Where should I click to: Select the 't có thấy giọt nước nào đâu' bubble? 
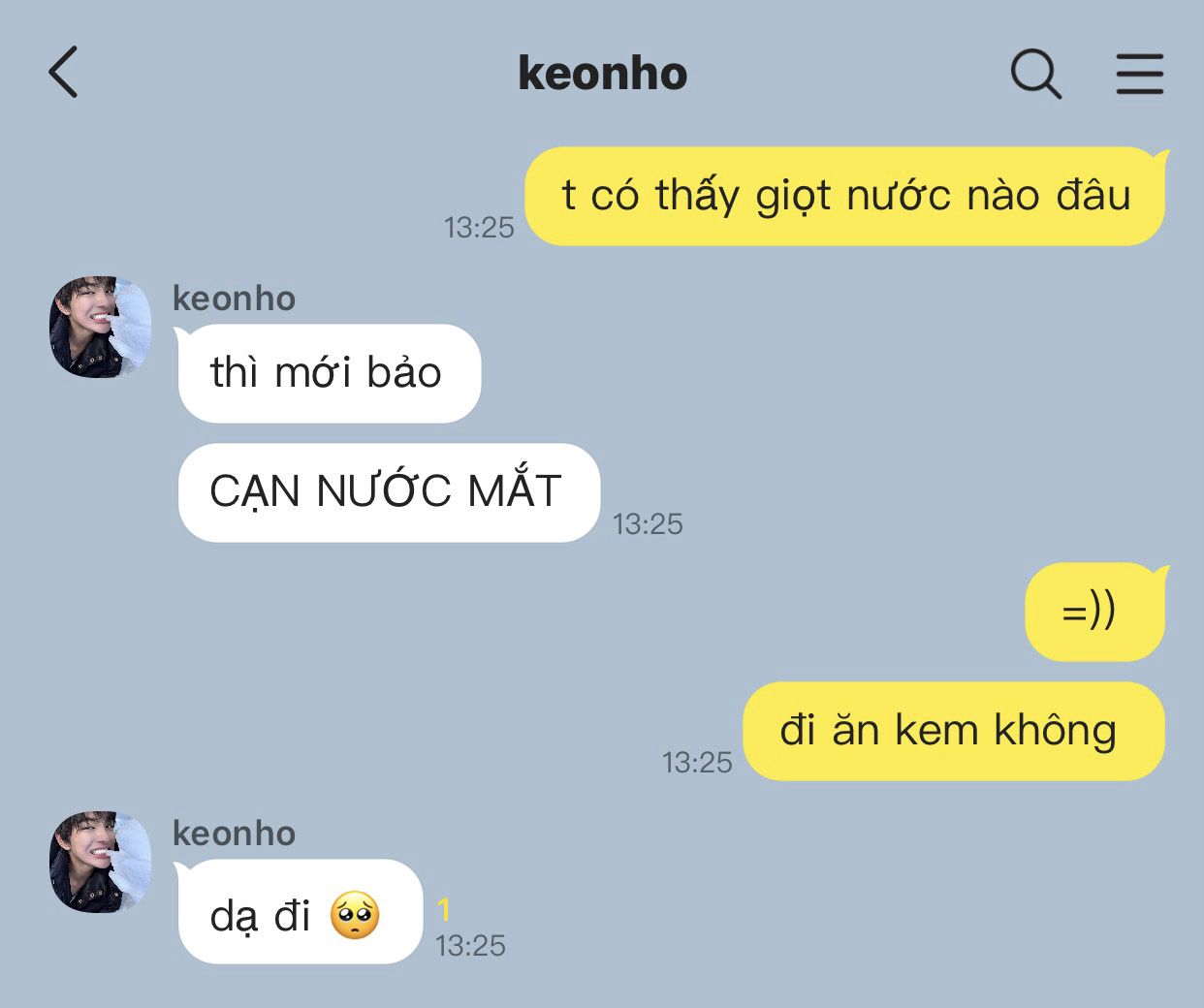point(845,196)
